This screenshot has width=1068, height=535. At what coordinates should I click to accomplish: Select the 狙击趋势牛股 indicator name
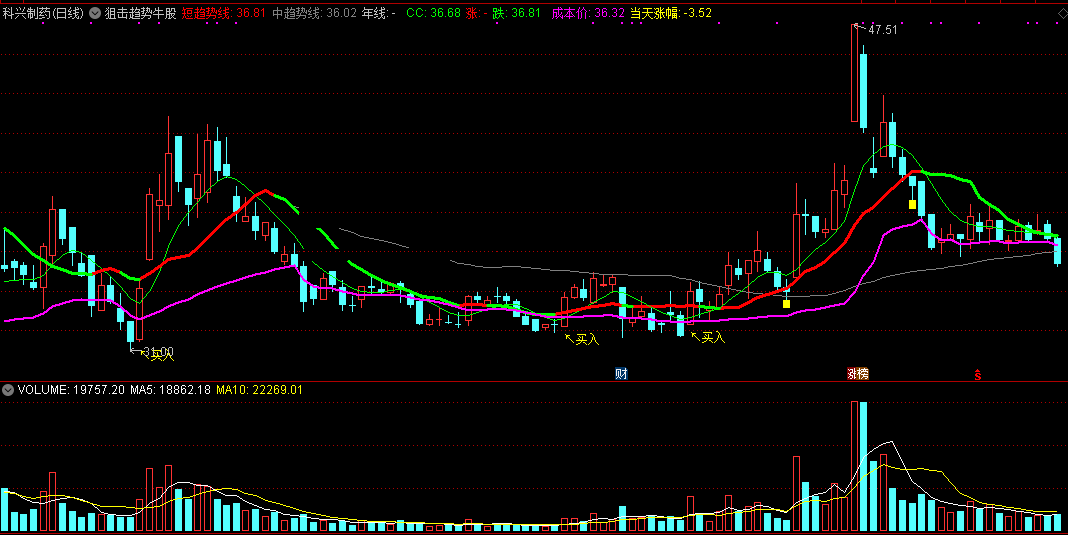[x=140, y=13]
